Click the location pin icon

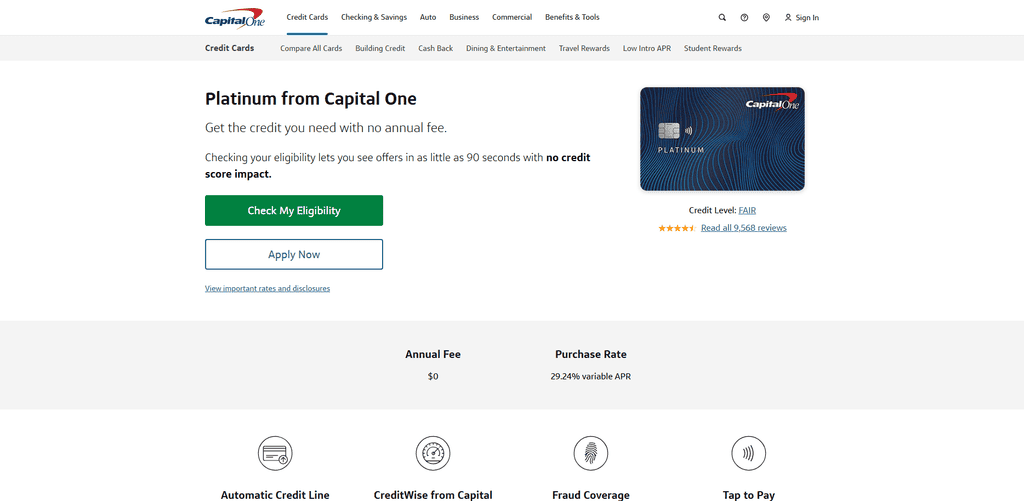[x=766, y=18]
